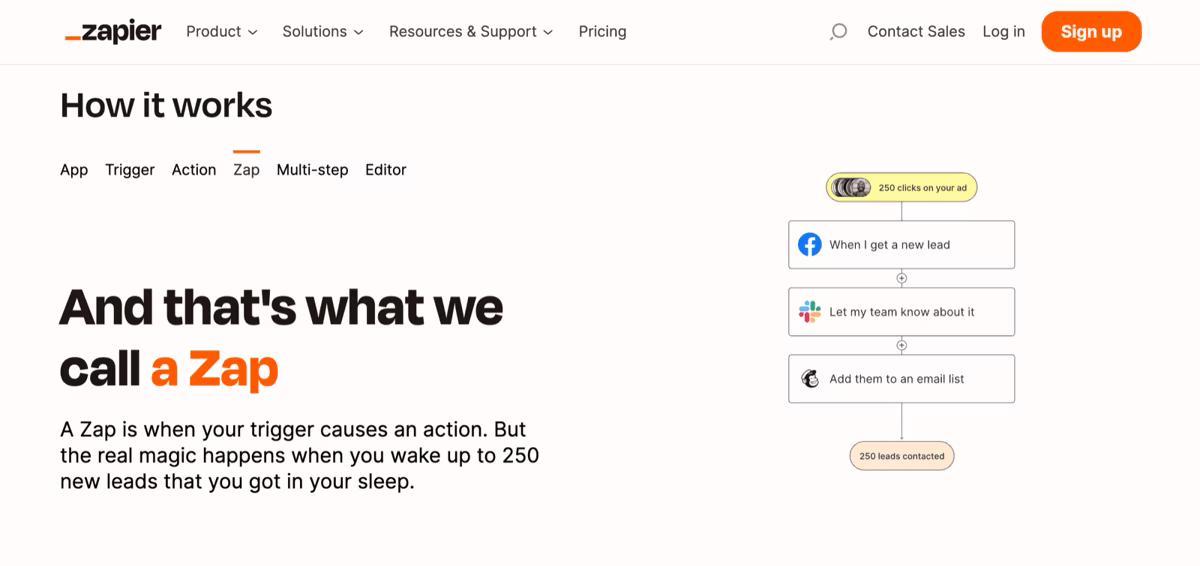Viewport: 1200px width, 566px height.
Task: Click the avatar cluster in the clicks badge
Action: 852,188
